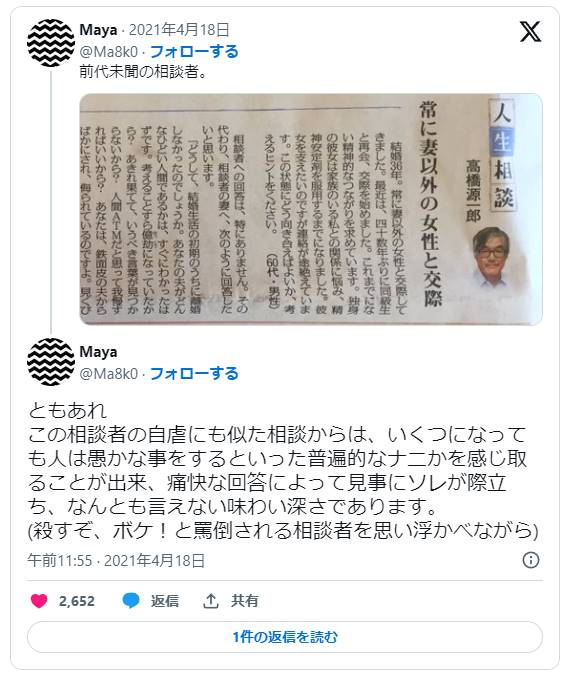Follow Maya via the second フォローする link
Screen dimensions: 575x680
coord(194,373)
